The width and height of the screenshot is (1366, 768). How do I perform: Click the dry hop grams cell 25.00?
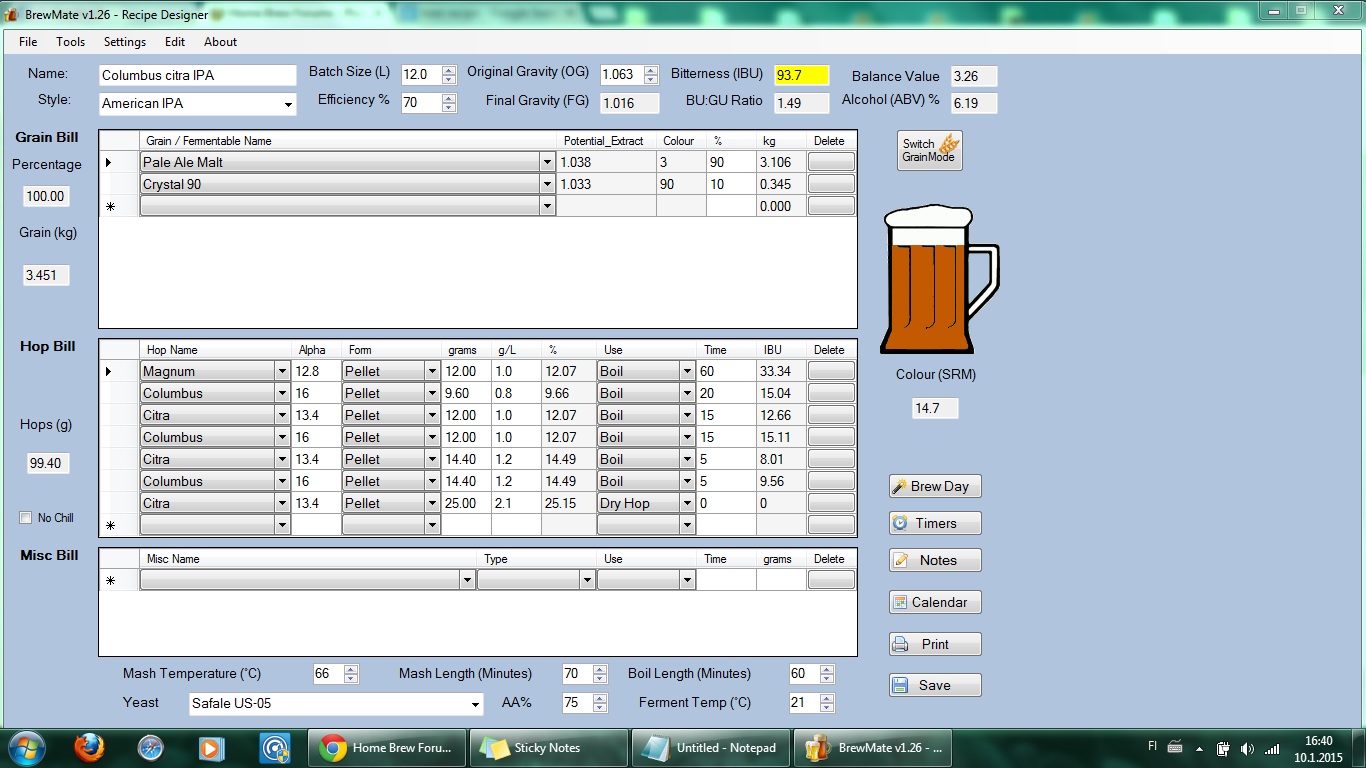(x=466, y=503)
